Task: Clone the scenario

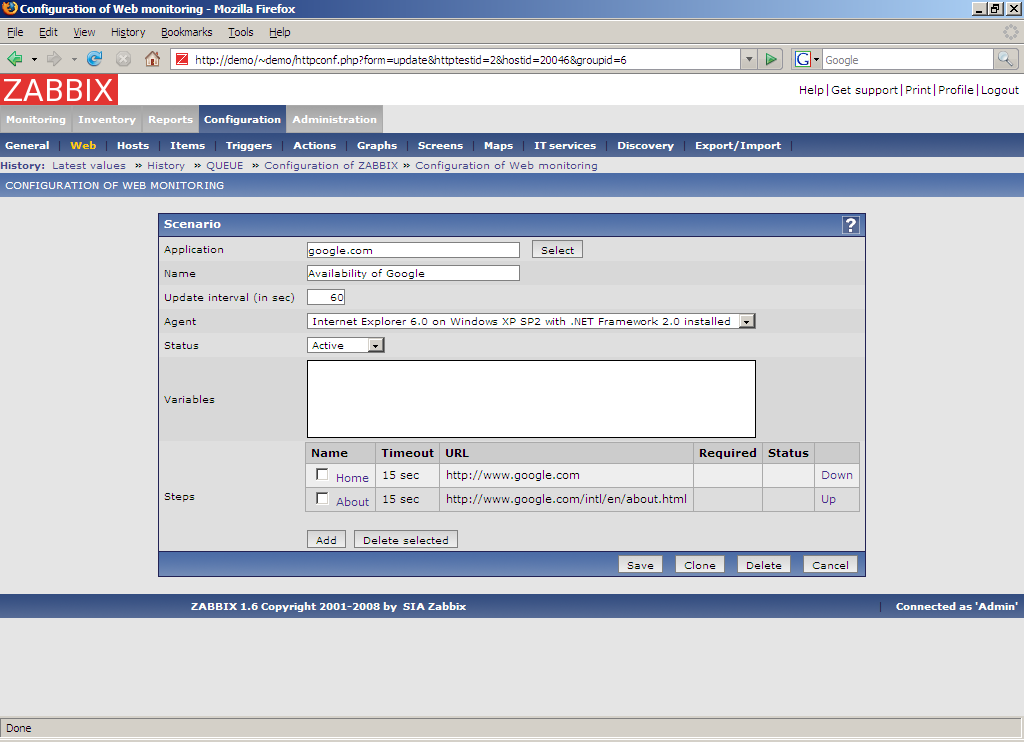Action: [x=699, y=565]
